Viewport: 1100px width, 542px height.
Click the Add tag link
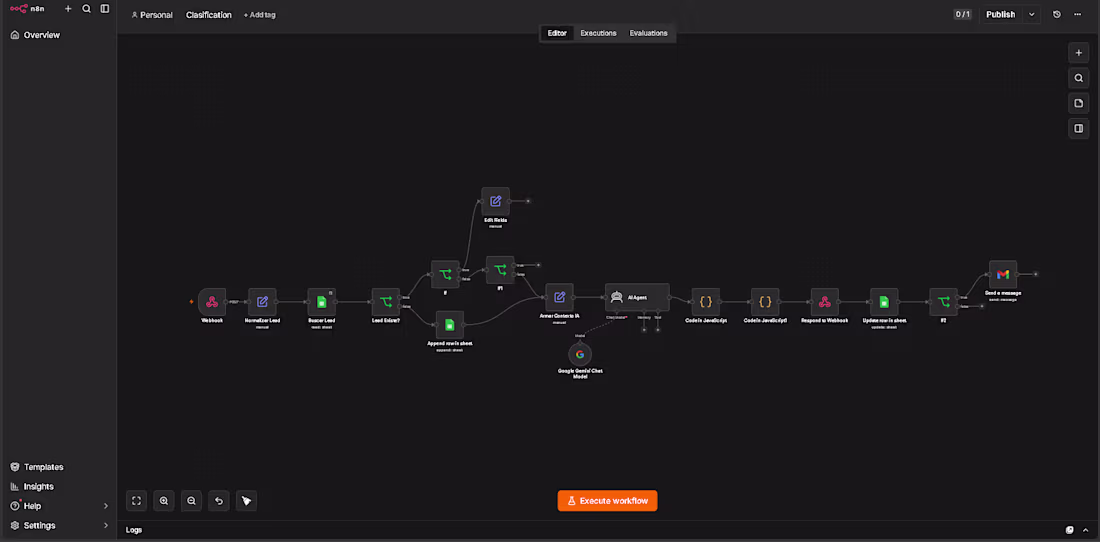coord(260,15)
